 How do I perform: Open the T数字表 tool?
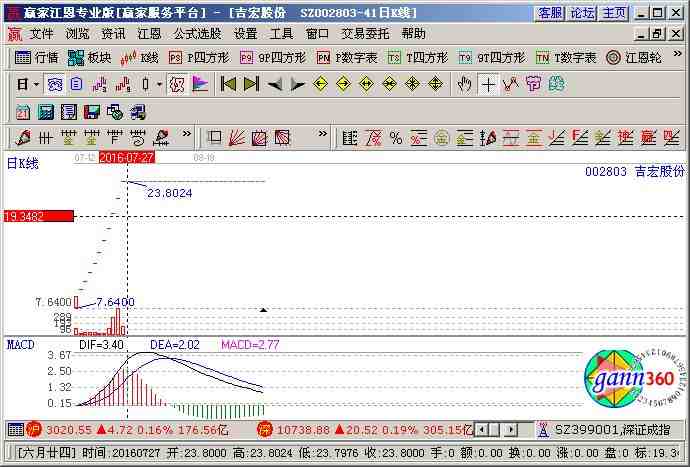[x=566, y=58]
